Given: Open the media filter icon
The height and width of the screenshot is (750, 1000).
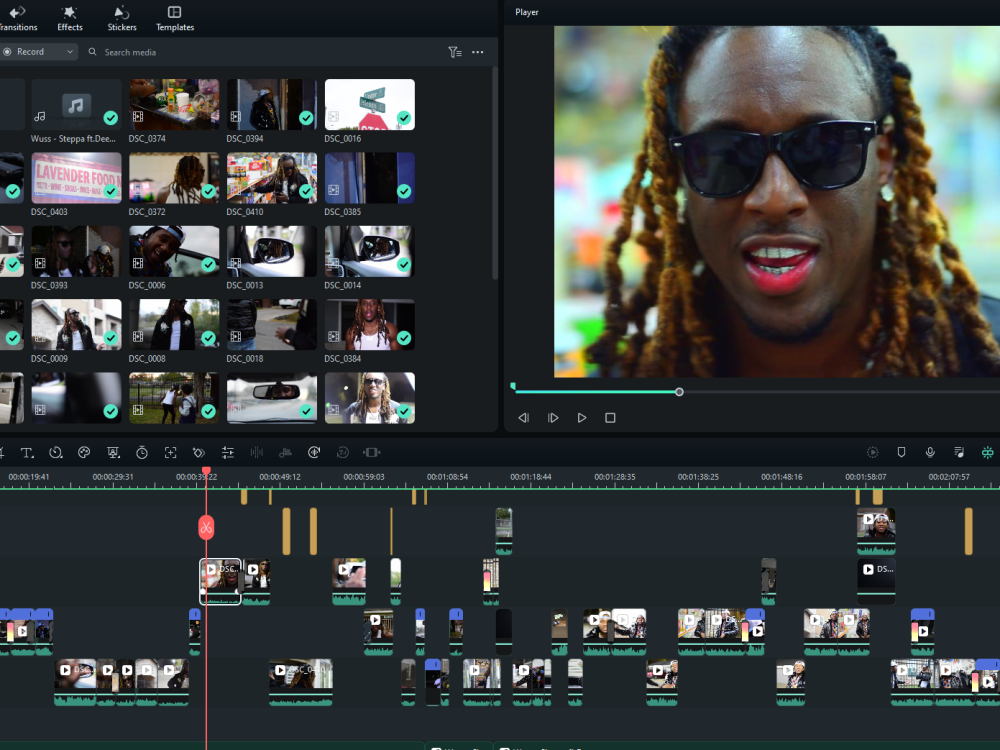Looking at the screenshot, I should (455, 52).
